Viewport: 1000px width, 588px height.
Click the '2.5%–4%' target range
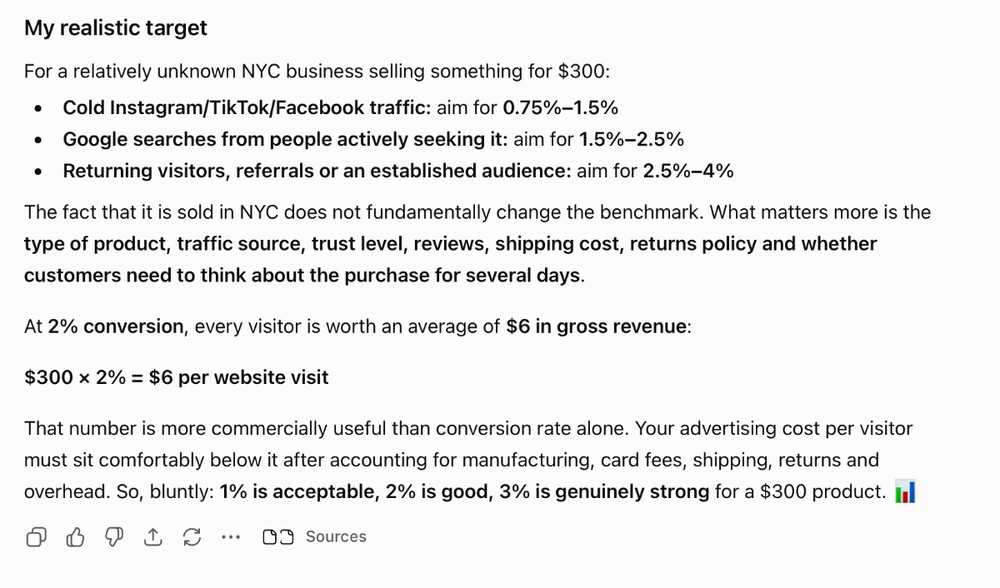[688, 171]
